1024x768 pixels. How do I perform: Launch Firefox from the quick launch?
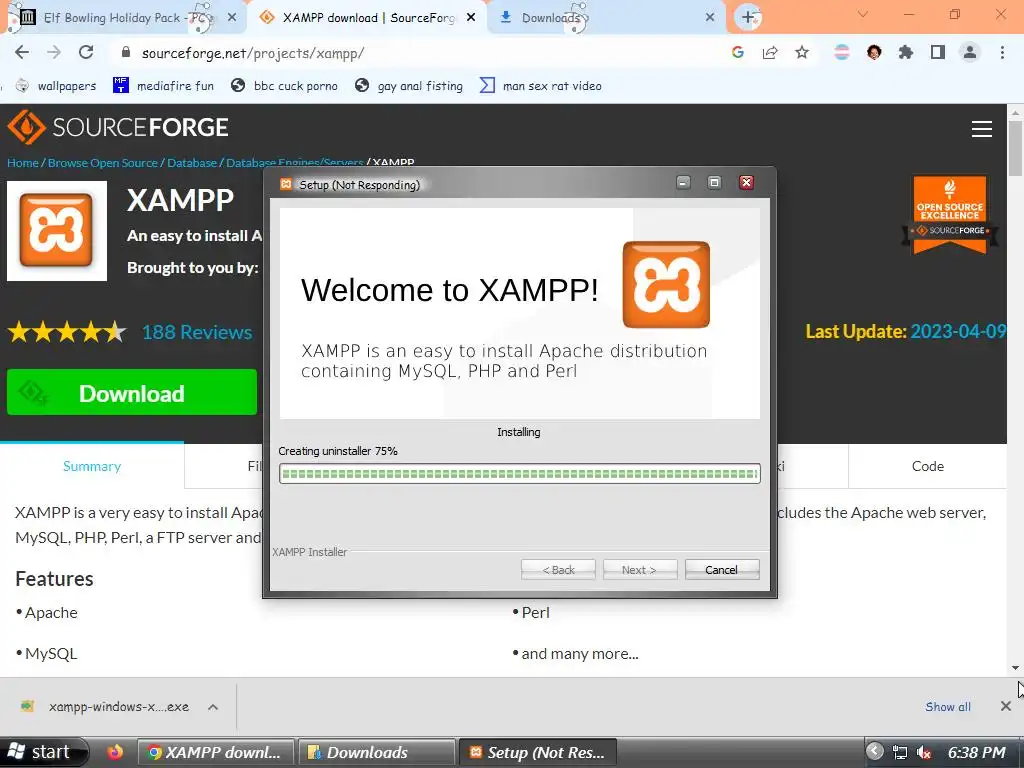pos(115,752)
